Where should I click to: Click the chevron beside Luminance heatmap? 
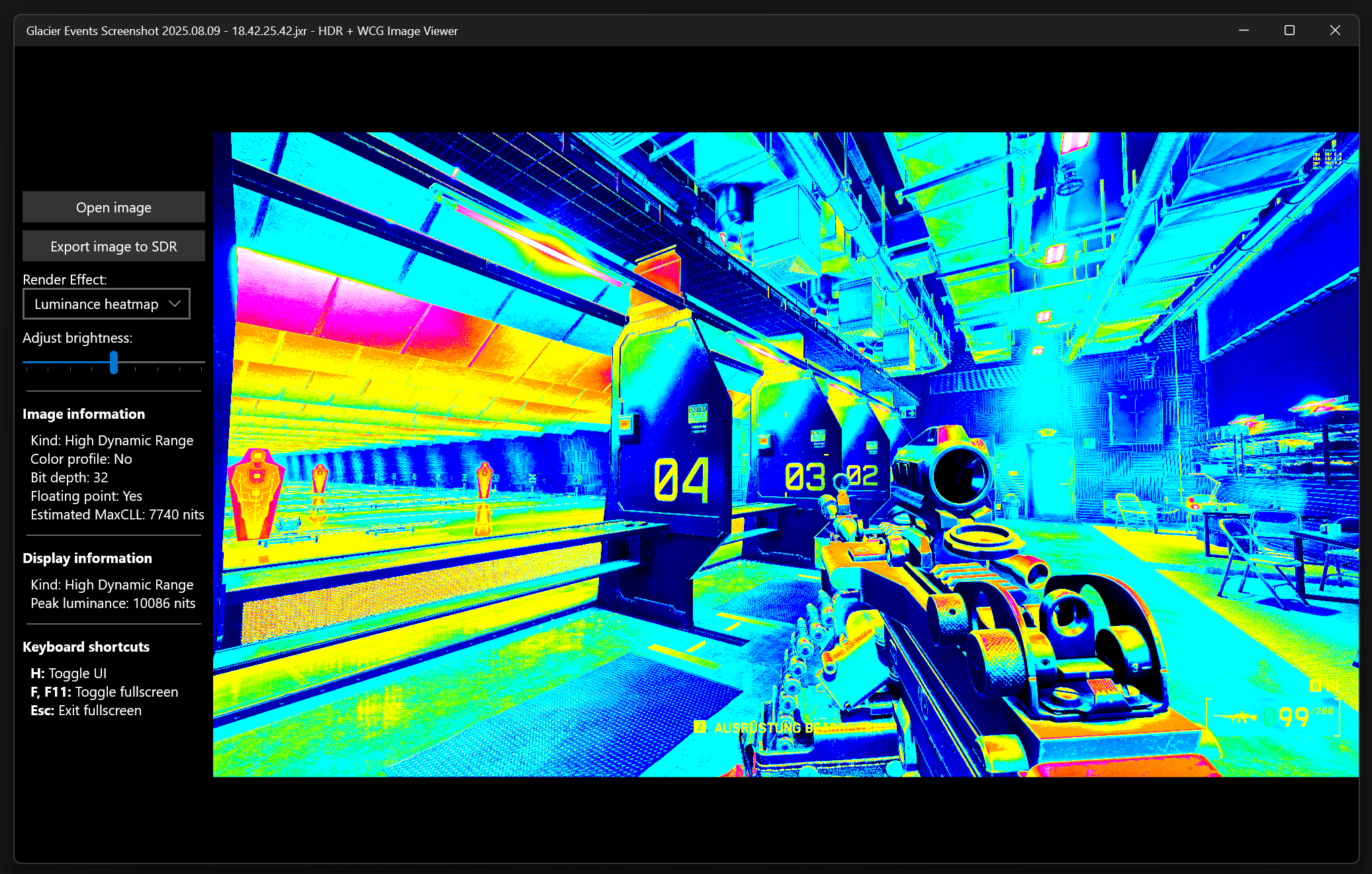[175, 304]
